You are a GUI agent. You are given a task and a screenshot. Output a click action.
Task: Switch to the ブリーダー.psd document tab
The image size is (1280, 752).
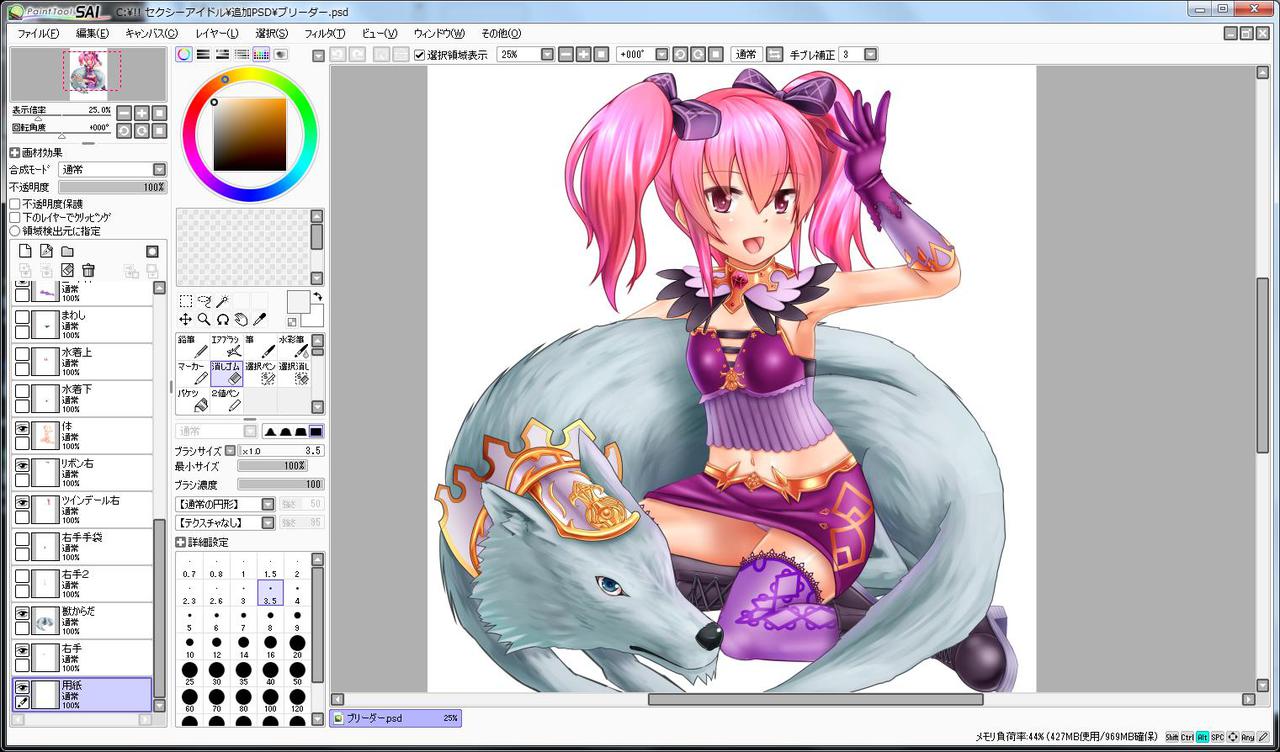395,718
